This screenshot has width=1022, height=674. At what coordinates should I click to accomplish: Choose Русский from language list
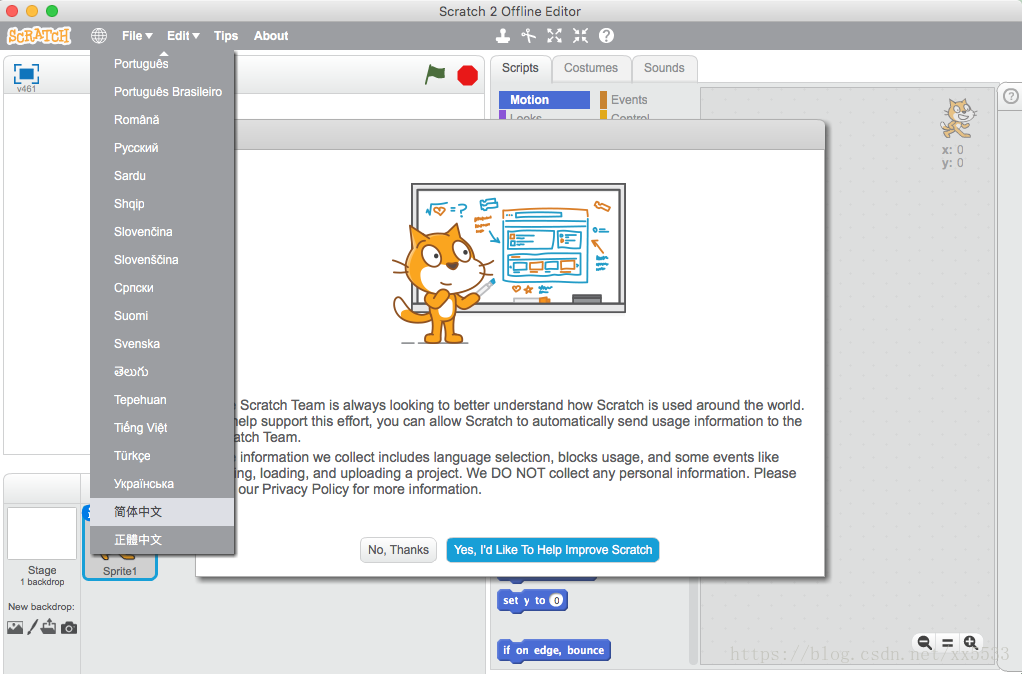[x=162, y=148]
